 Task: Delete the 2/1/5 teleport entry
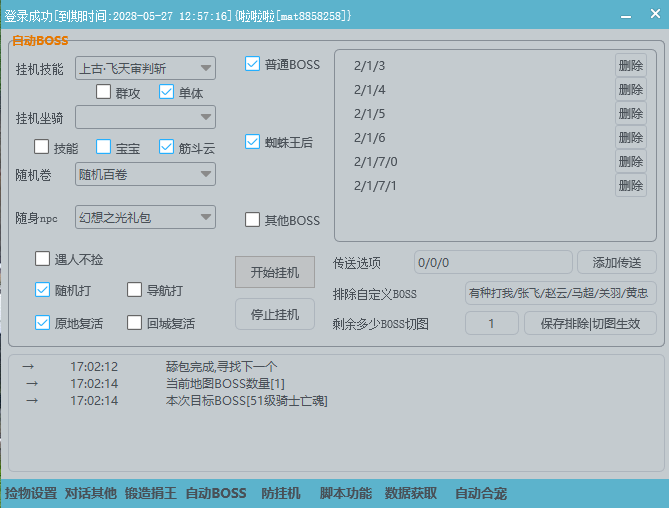tap(630, 114)
